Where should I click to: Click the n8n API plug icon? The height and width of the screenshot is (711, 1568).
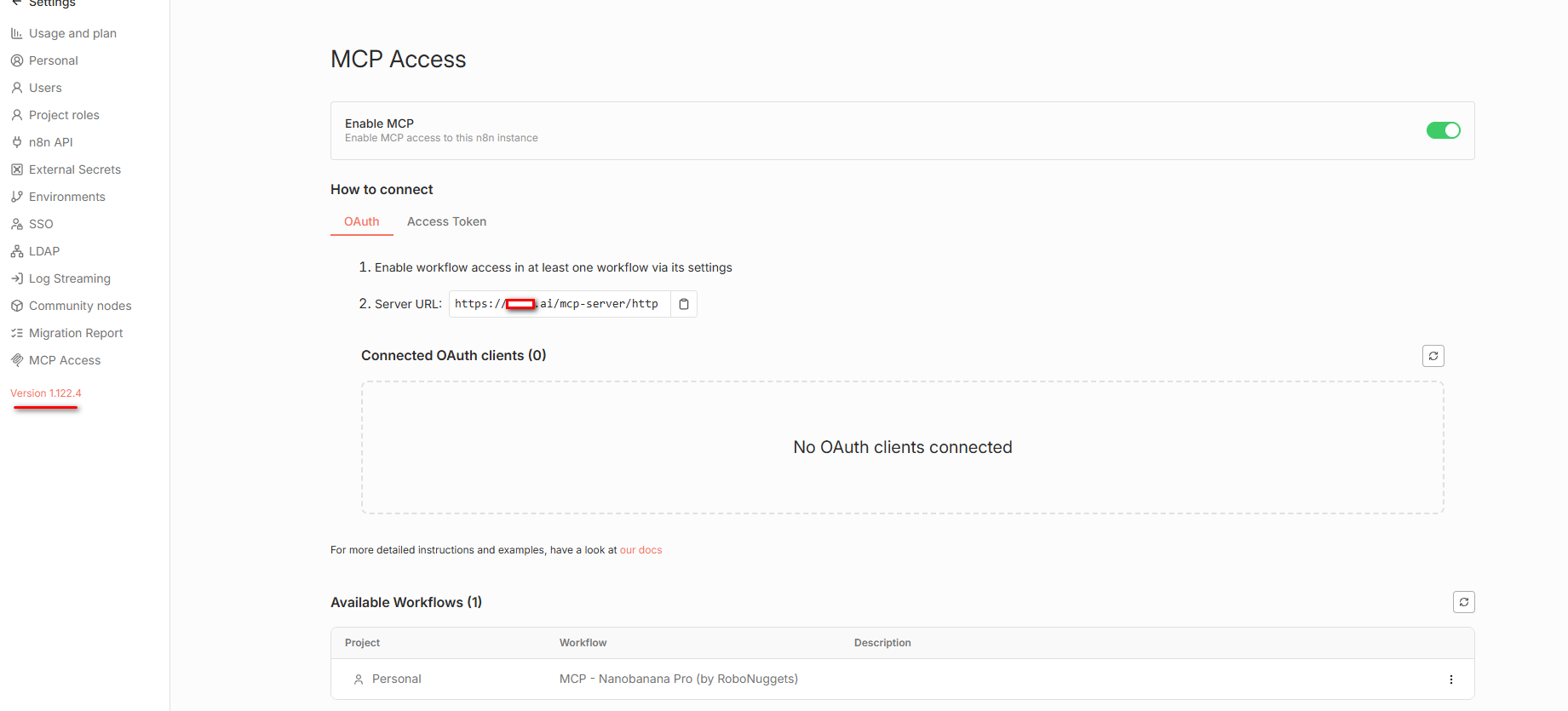tap(16, 142)
